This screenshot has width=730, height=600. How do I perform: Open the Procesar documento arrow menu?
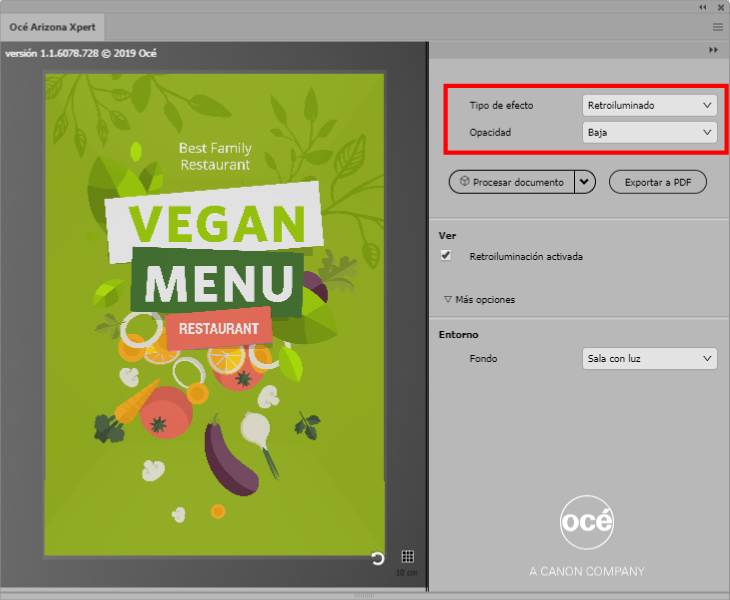pyautogui.click(x=585, y=182)
